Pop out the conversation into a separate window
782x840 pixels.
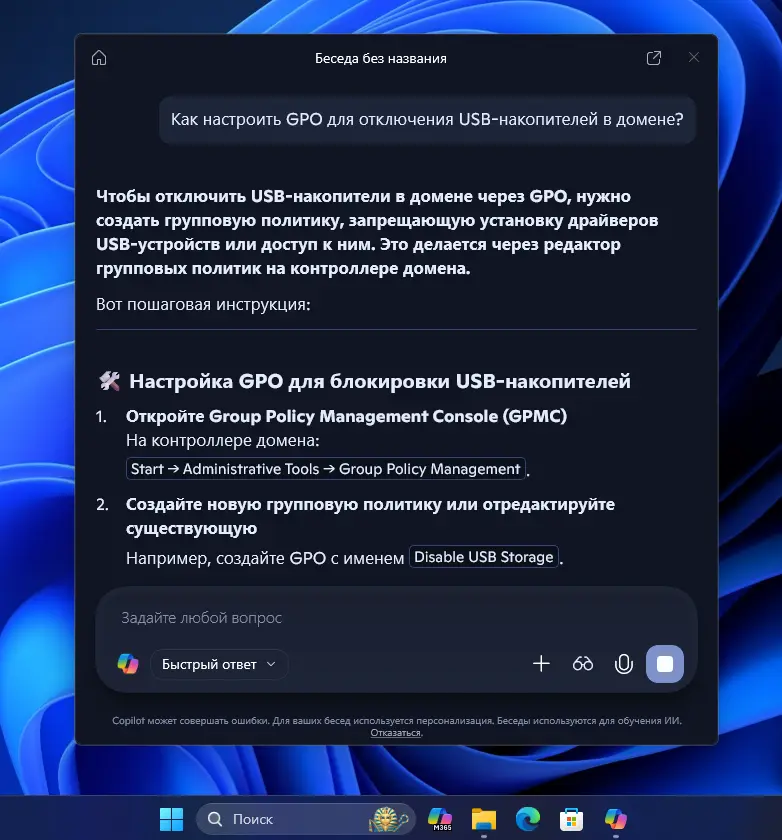pyautogui.click(x=654, y=58)
